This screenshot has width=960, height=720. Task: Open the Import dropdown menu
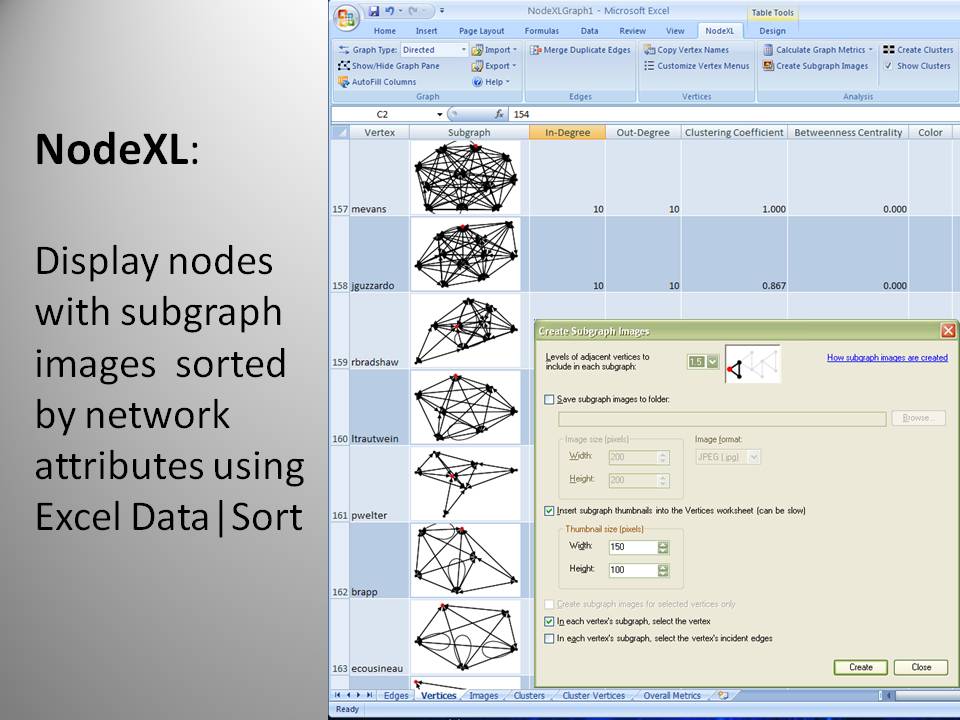coord(495,50)
